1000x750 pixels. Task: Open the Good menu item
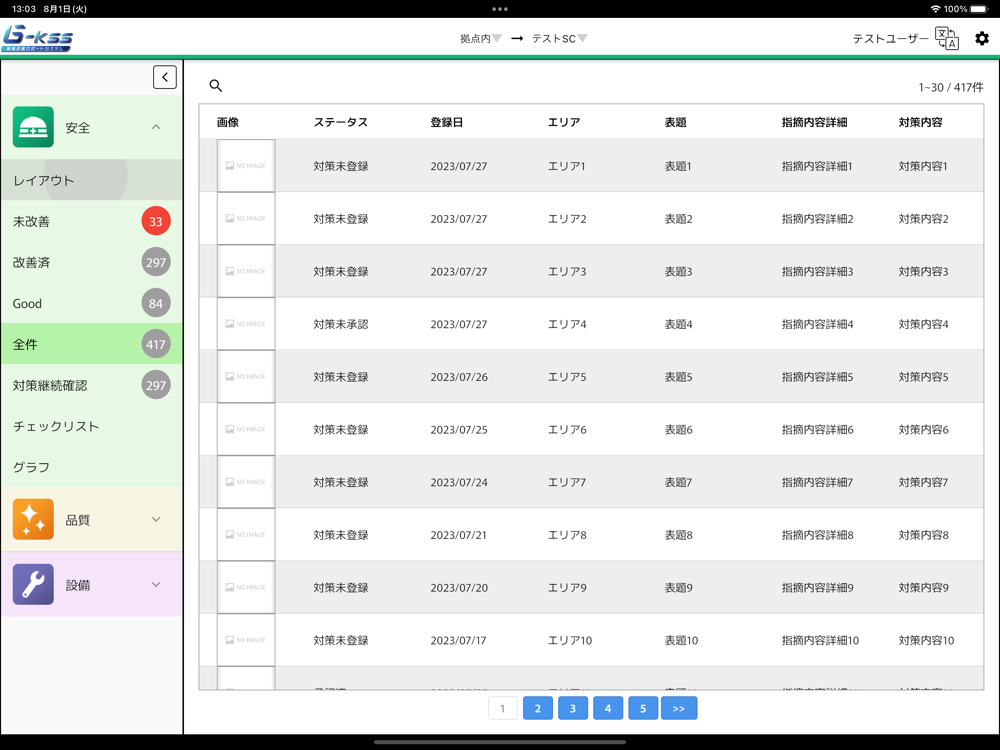91,304
